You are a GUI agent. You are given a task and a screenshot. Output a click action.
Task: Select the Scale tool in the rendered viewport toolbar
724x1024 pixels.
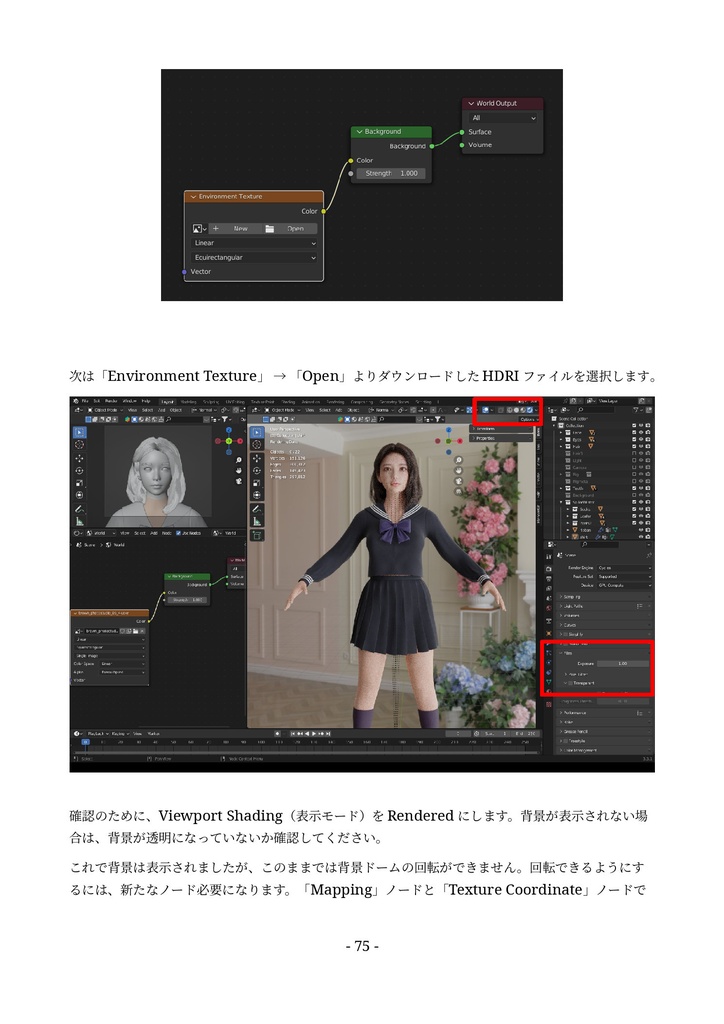[257, 483]
